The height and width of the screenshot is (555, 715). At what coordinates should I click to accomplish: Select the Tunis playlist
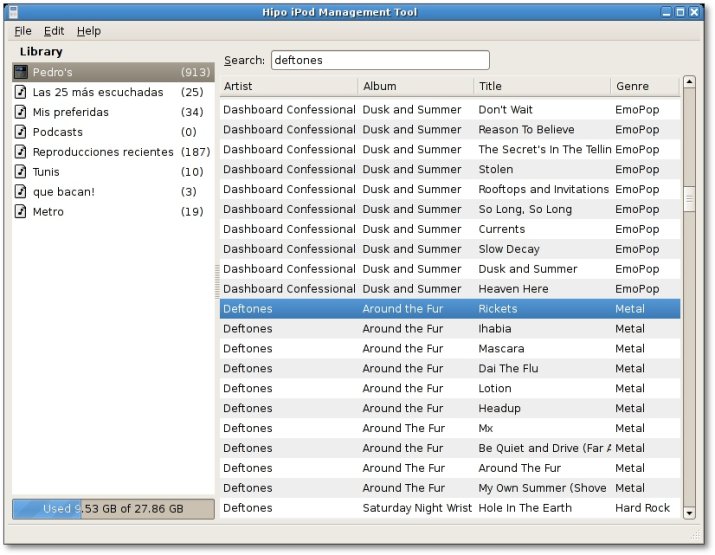tap(113, 172)
